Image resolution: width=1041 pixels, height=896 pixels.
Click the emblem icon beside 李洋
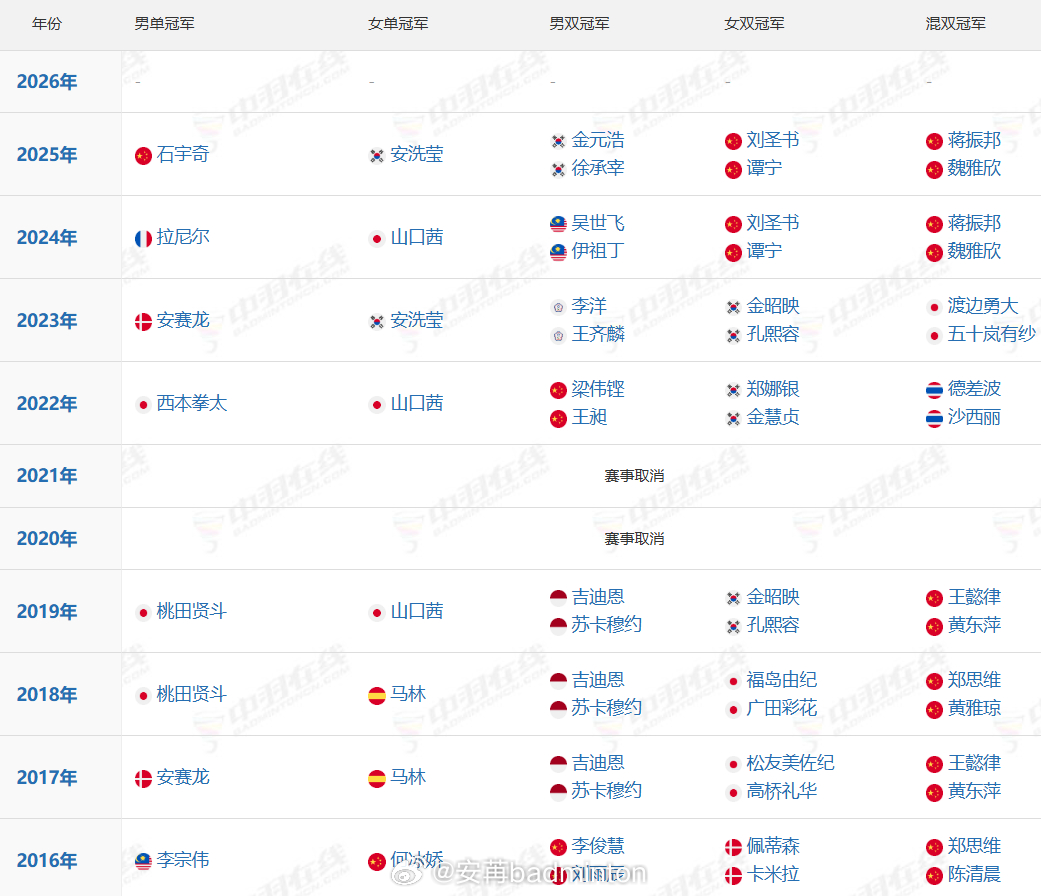pos(558,307)
